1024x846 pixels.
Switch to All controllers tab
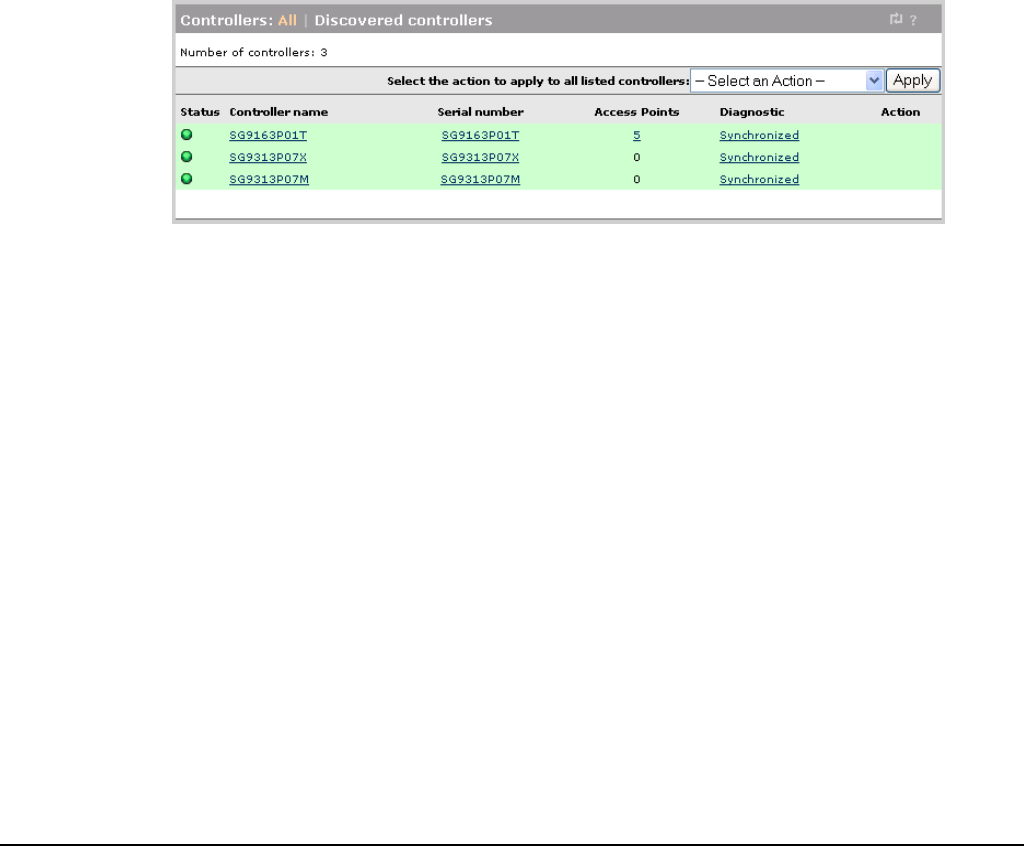pos(287,20)
